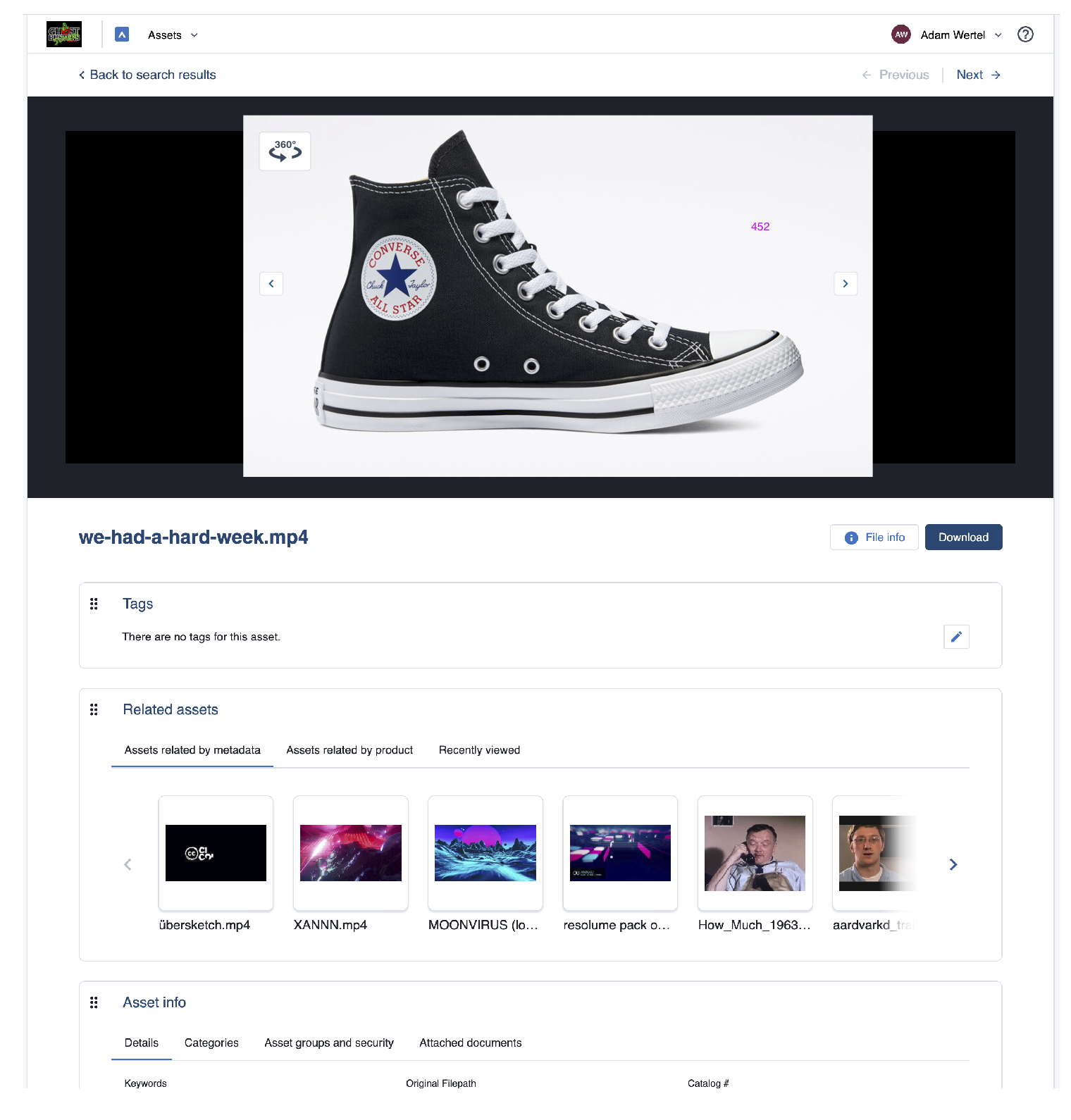Advance related assets carousel right arrow
1071x1120 pixels.
(x=953, y=864)
